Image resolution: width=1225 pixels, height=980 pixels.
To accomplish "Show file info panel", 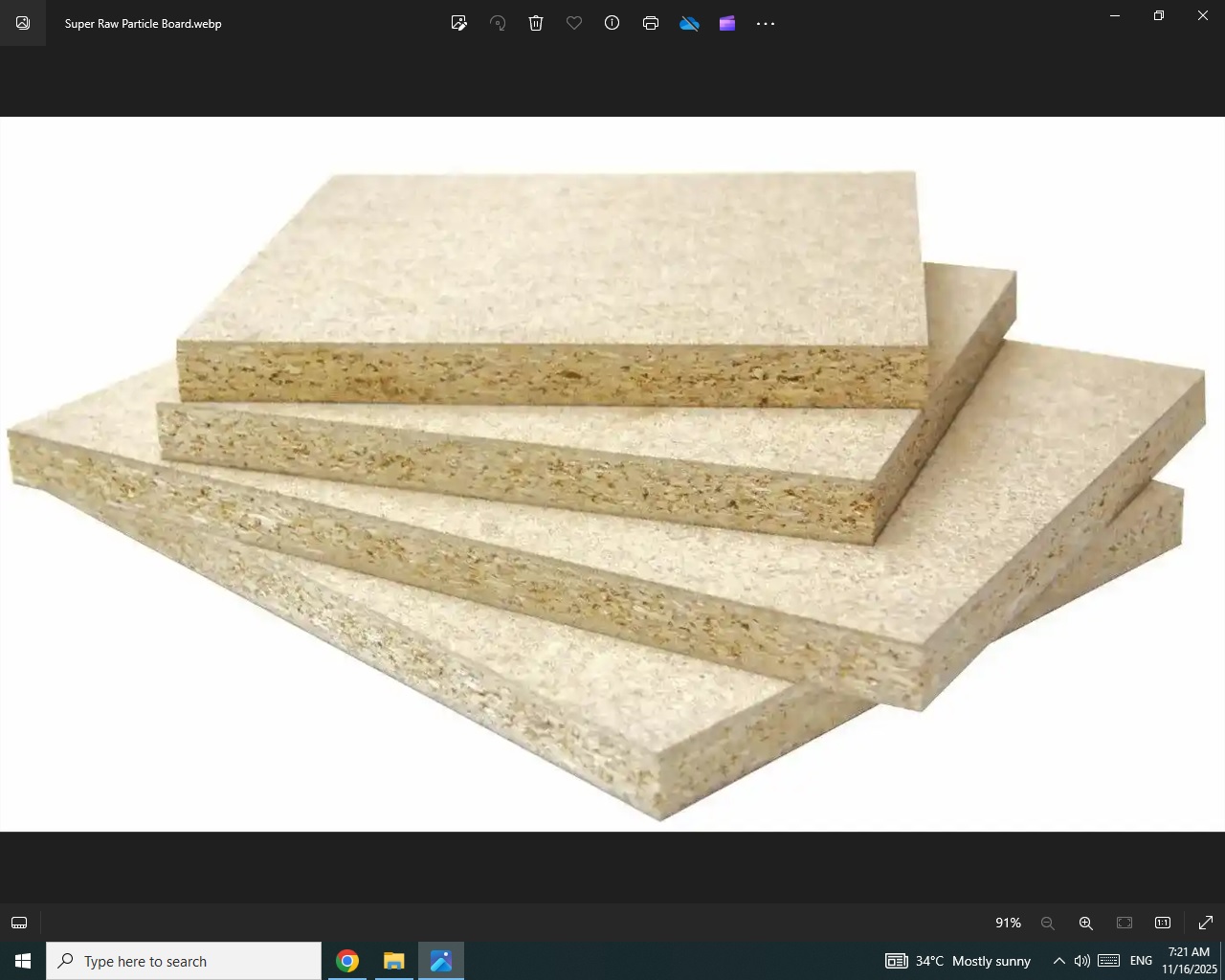I will click(x=612, y=23).
